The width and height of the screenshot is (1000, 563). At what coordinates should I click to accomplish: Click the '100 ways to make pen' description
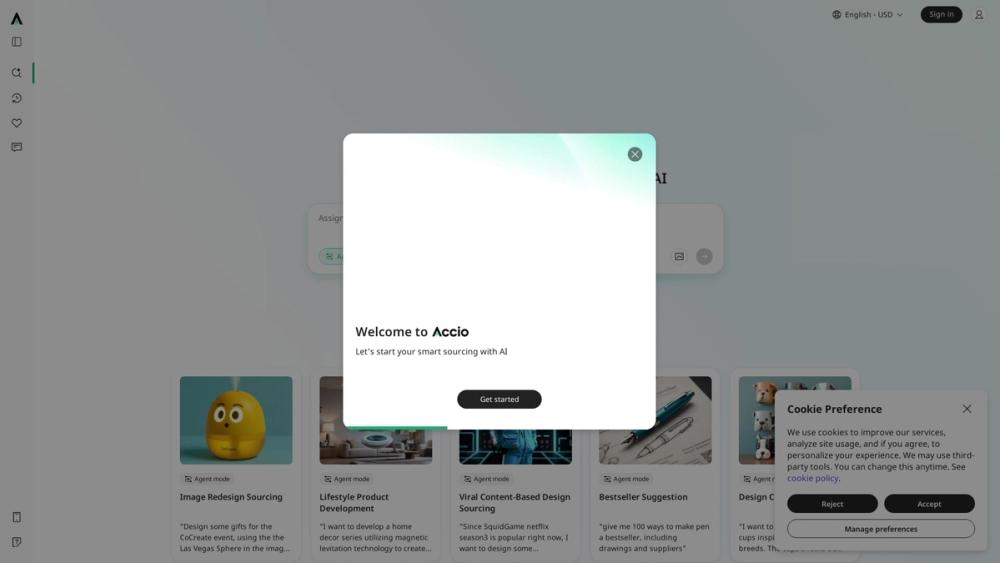pyautogui.click(x=654, y=537)
